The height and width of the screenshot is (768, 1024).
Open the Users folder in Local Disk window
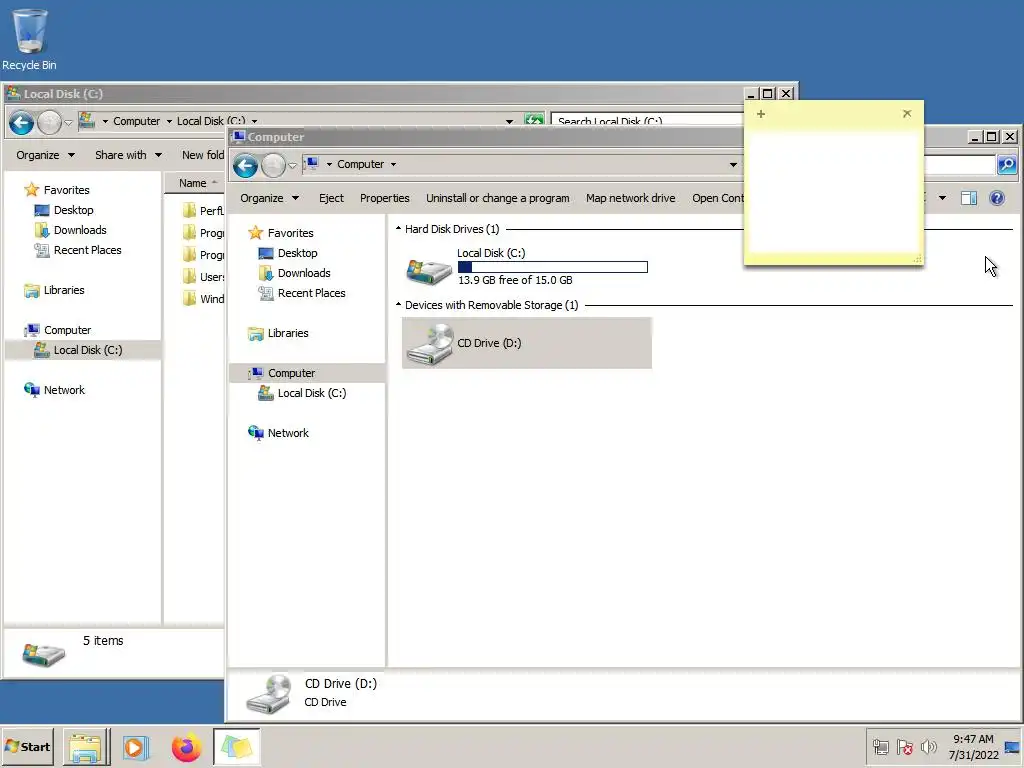pyautogui.click(x=204, y=277)
